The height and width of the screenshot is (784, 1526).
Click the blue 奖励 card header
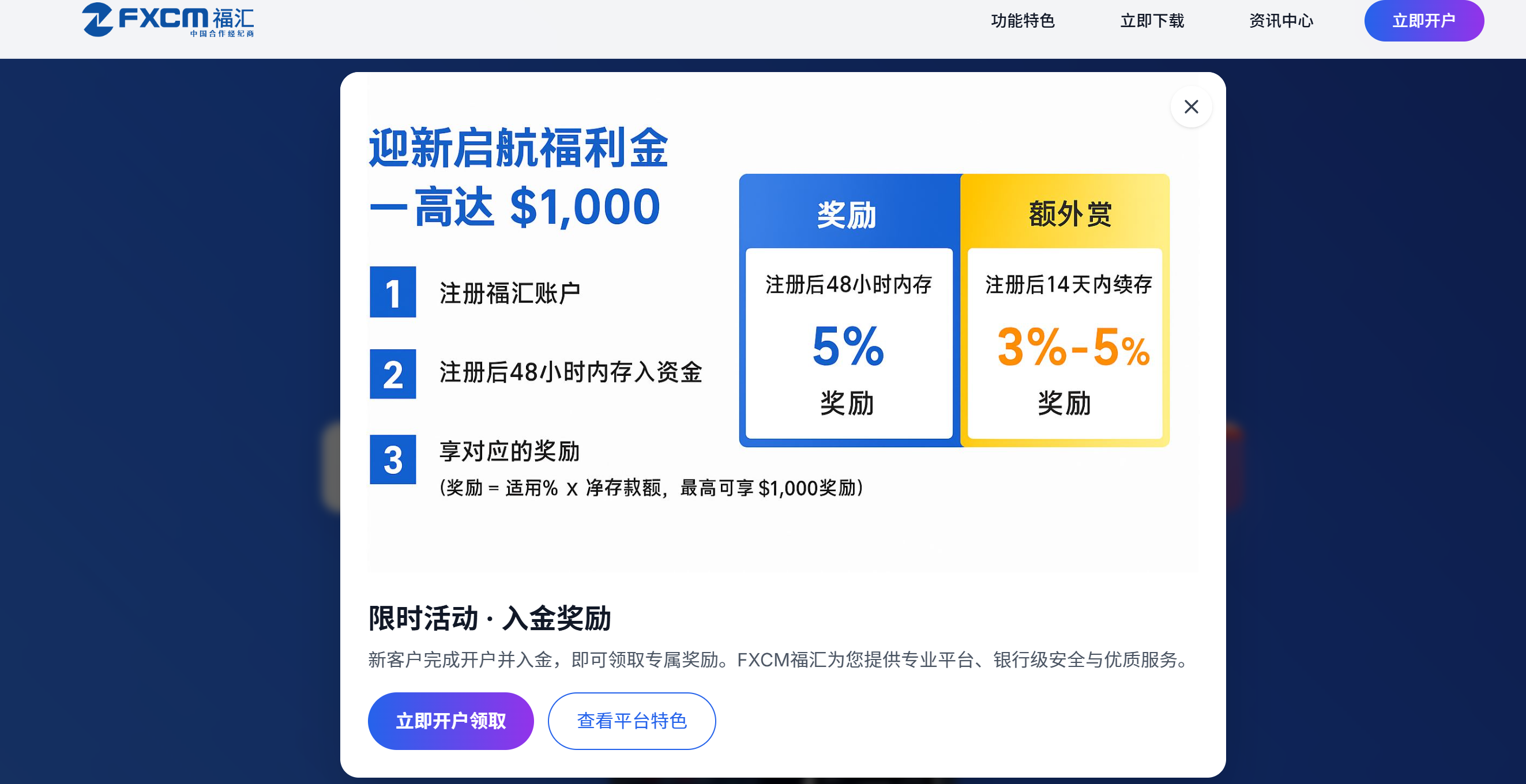pyautogui.click(x=847, y=214)
